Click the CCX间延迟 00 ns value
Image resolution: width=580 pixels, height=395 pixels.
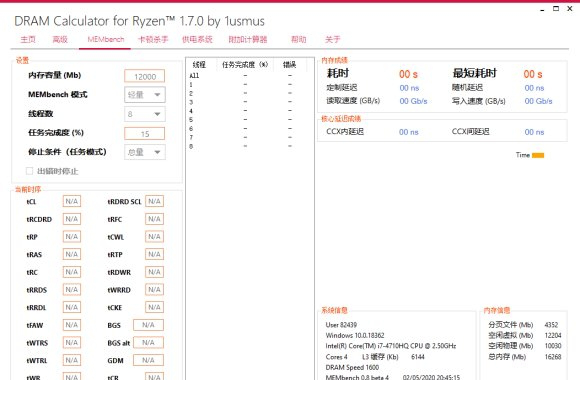point(535,132)
